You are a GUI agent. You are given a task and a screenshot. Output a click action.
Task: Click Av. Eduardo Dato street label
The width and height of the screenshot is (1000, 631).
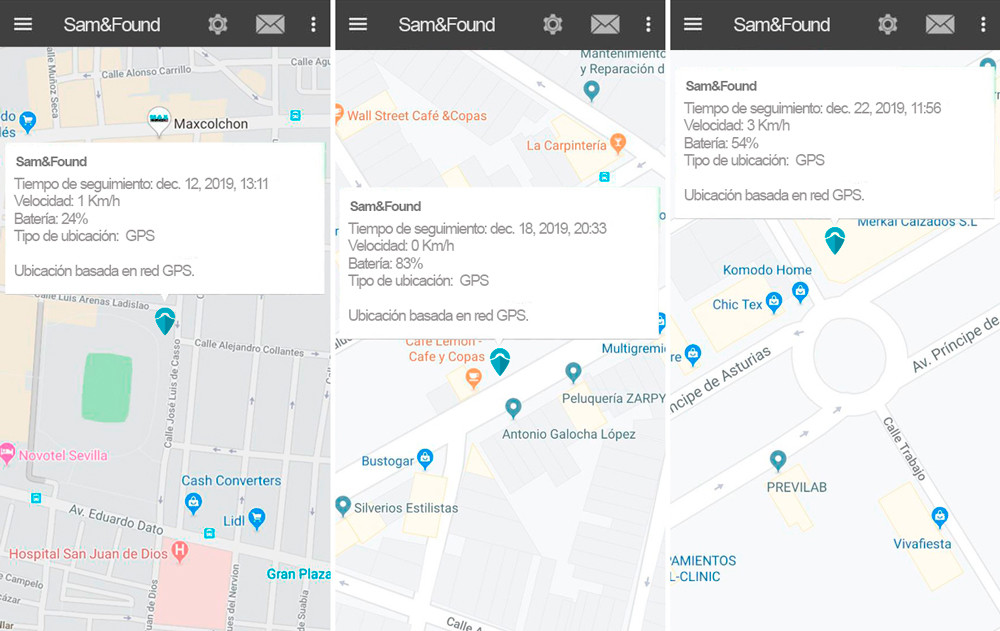click(116, 519)
